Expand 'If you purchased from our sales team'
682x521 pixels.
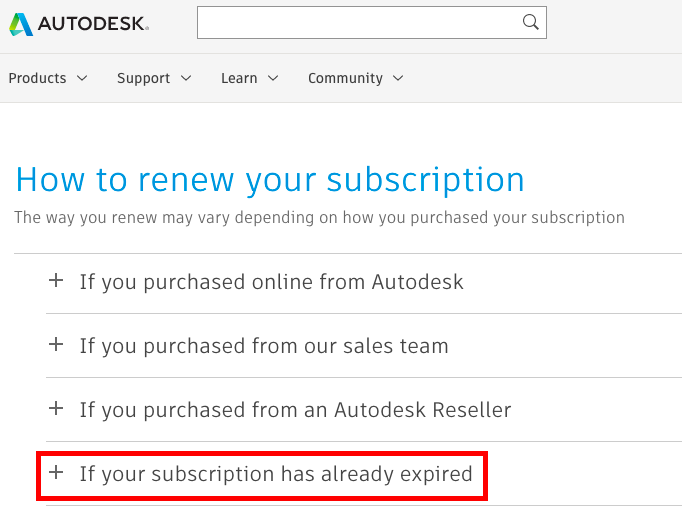pos(264,346)
